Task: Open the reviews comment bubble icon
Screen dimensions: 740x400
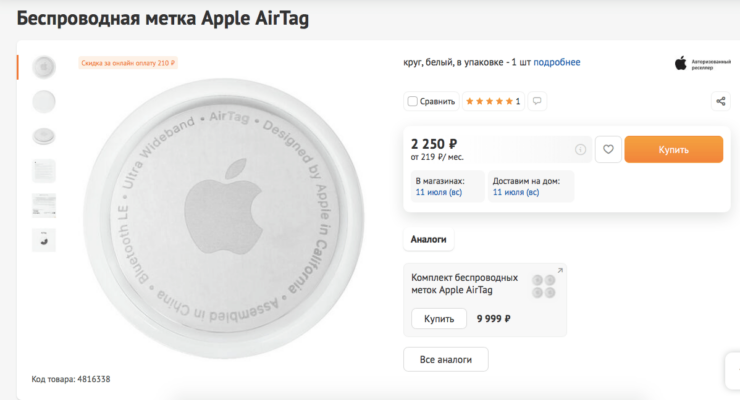Action: pos(537,101)
